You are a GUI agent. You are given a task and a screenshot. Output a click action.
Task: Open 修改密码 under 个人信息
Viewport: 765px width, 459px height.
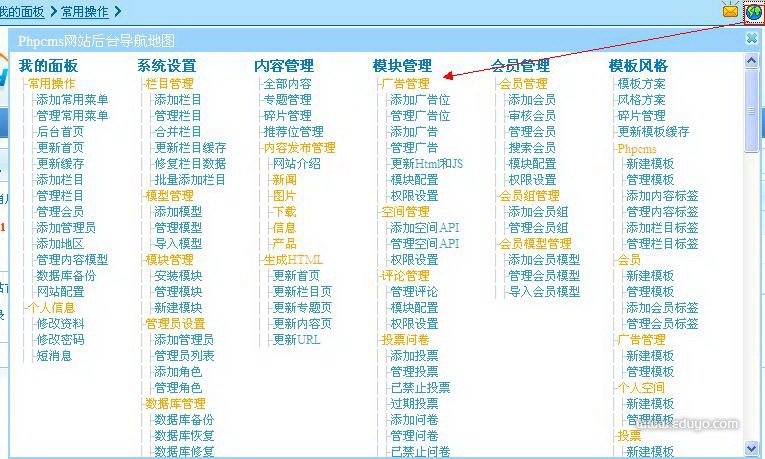point(60,340)
